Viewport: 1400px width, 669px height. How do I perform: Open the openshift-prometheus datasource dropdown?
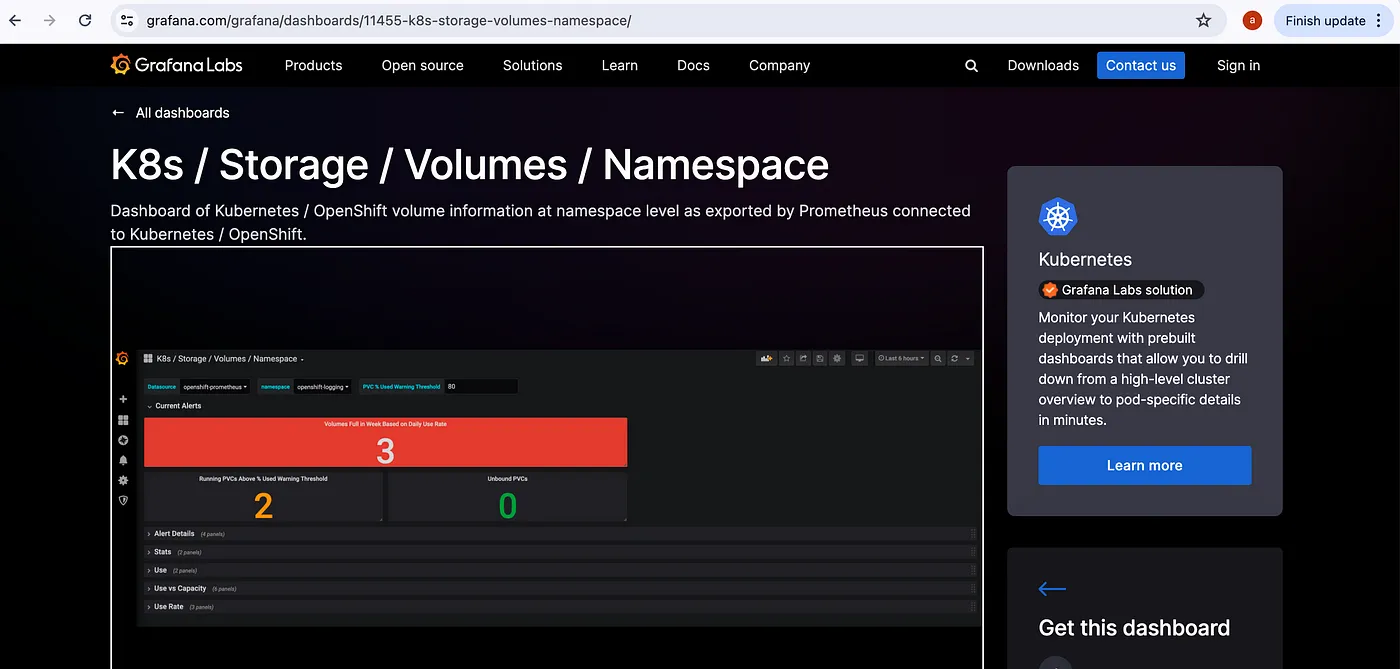click(215, 387)
